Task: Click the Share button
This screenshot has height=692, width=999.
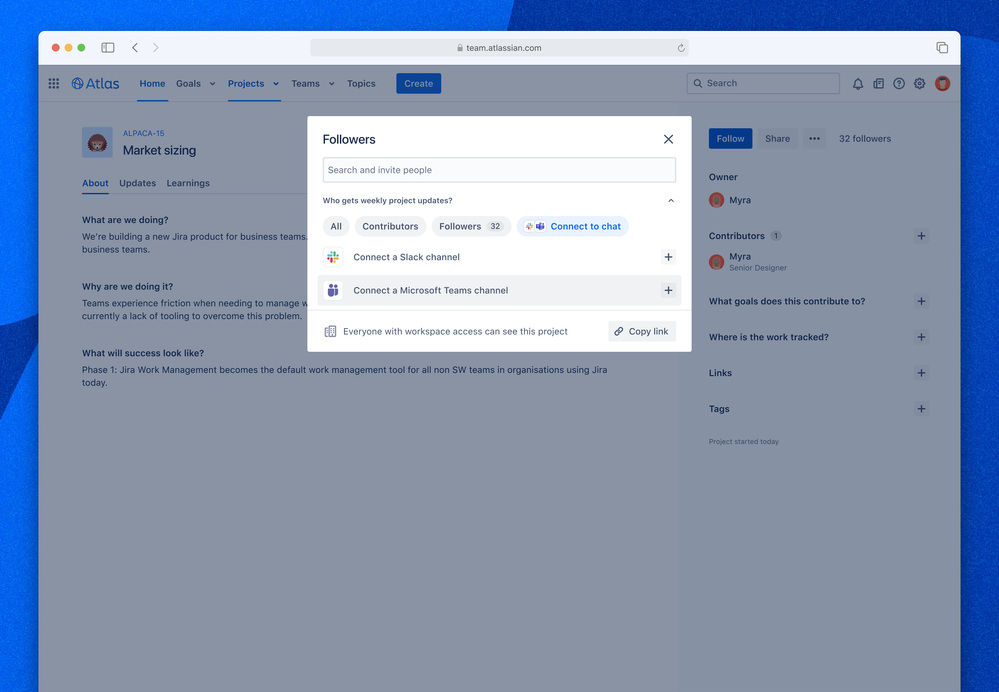Action: tap(777, 138)
